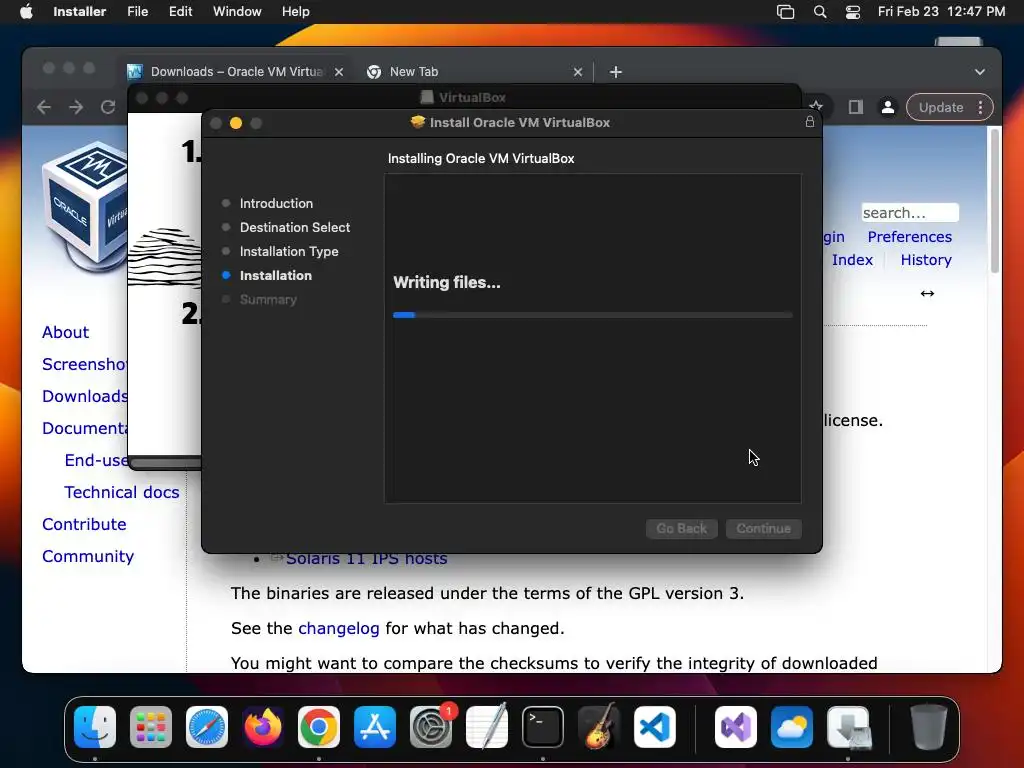Click the lock icon in installer title bar
This screenshot has height=768, width=1024.
(x=810, y=122)
